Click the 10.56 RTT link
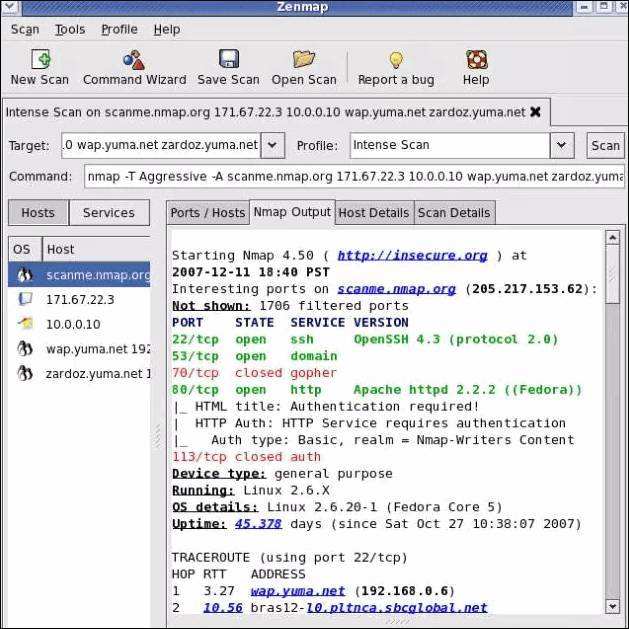 pyautogui.click(x=223, y=607)
